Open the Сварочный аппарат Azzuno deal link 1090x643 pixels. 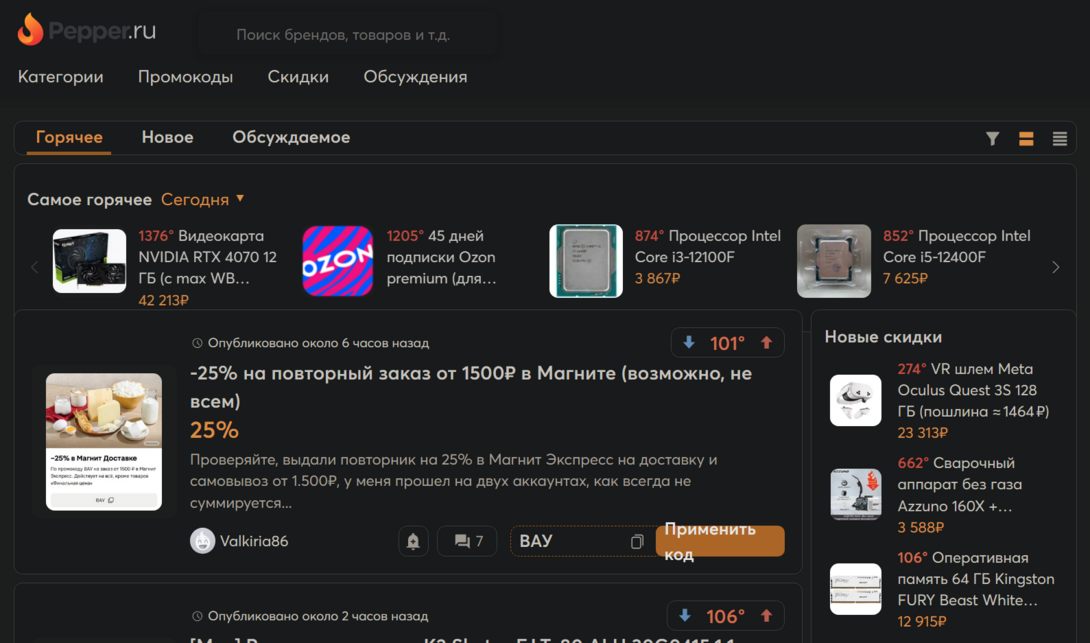tap(959, 485)
